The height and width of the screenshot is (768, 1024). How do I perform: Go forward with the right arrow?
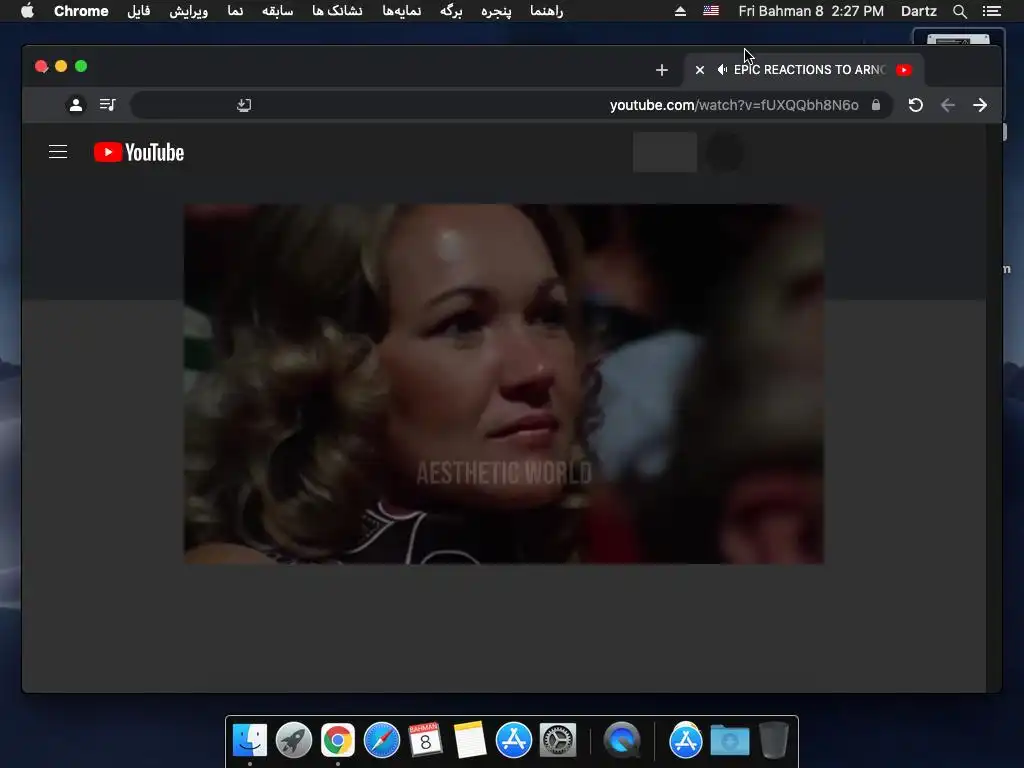[980, 105]
